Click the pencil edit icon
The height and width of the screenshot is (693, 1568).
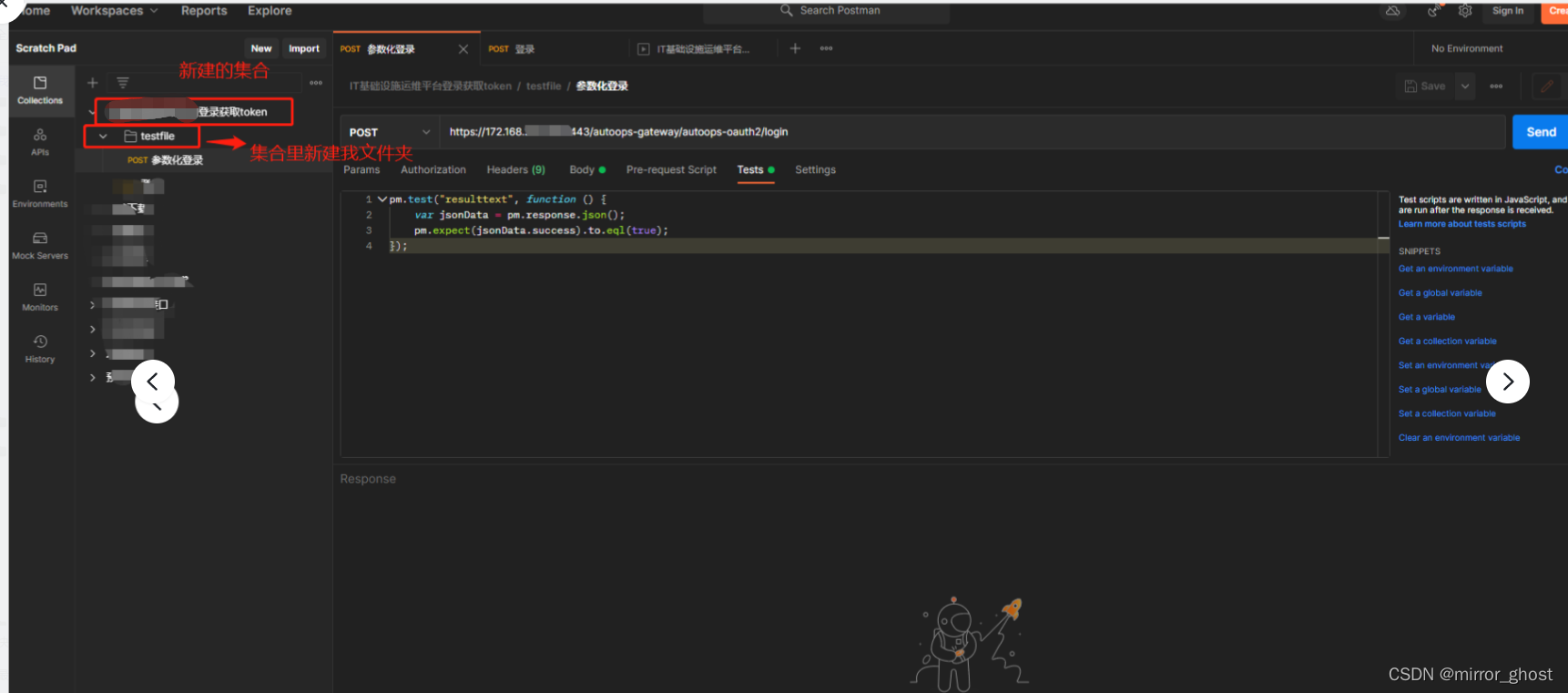pyautogui.click(x=1546, y=87)
